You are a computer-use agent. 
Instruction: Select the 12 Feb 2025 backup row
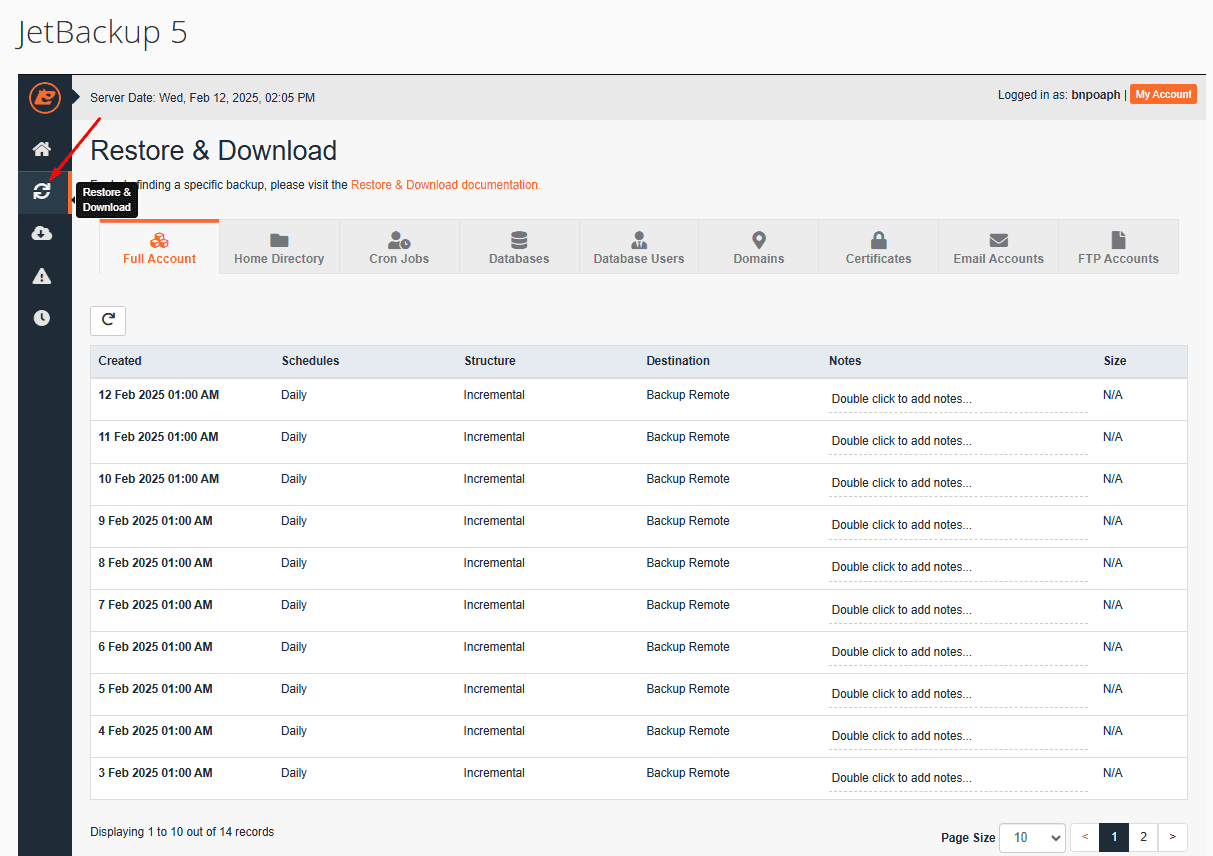click(x=158, y=395)
